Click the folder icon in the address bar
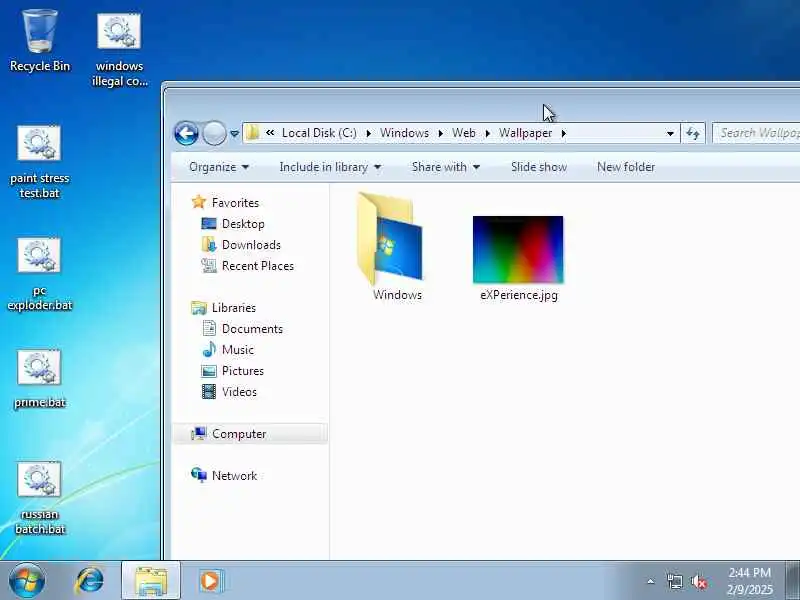 pos(253,133)
